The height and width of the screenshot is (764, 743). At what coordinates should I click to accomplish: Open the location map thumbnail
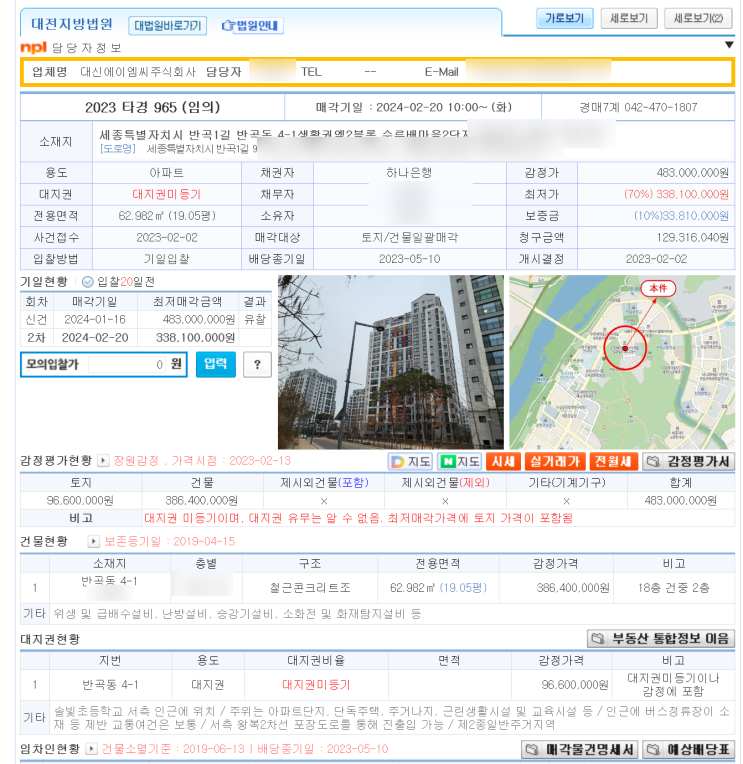pyautogui.click(x=622, y=362)
